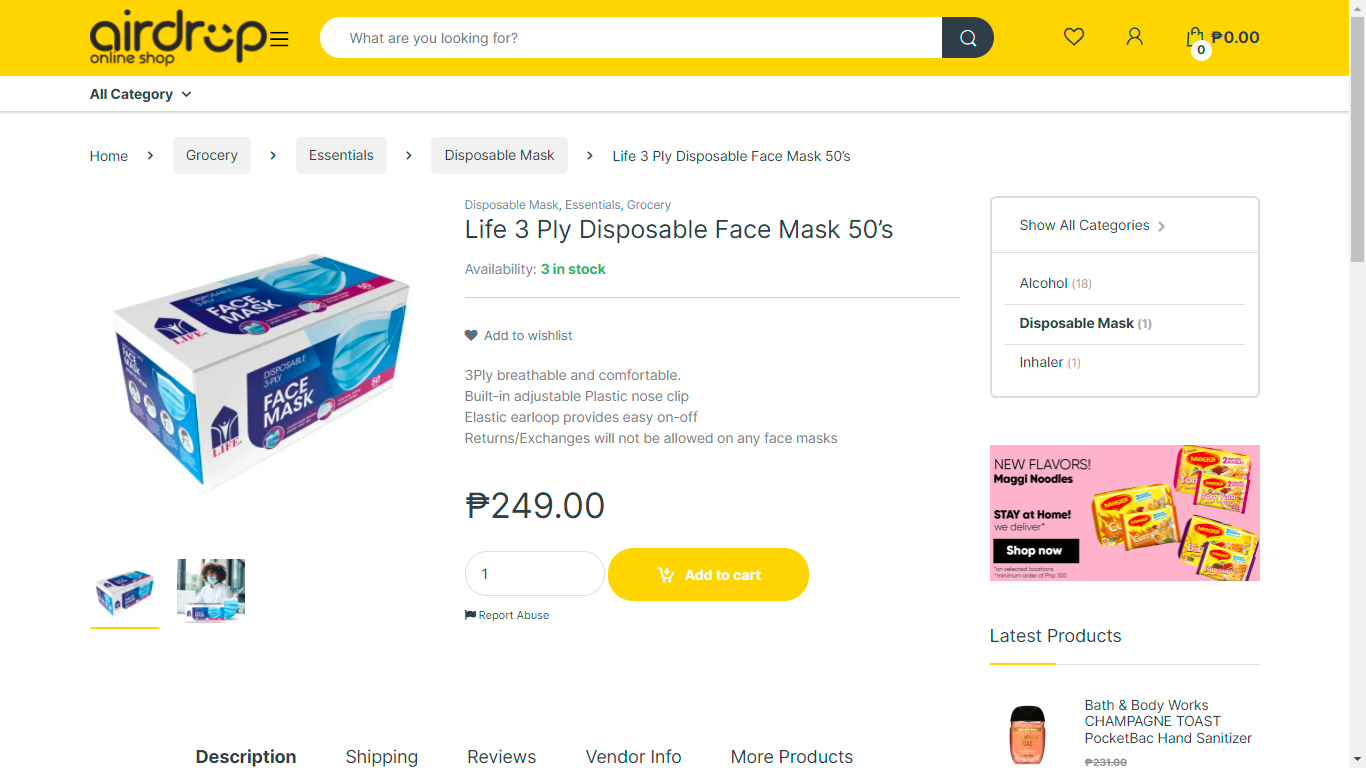Open the Reviews tab

point(501,756)
